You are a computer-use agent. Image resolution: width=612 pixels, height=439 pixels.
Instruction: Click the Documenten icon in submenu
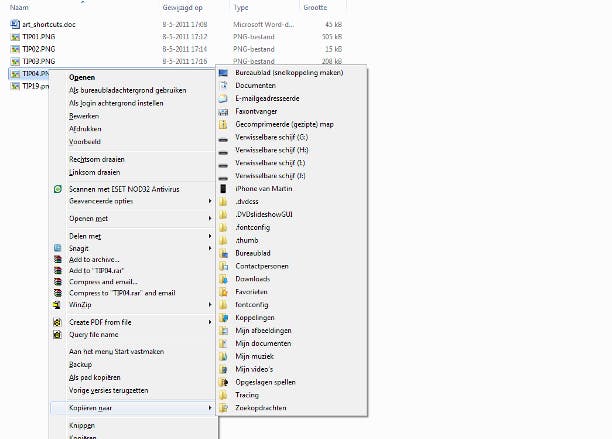(x=223, y=86)
